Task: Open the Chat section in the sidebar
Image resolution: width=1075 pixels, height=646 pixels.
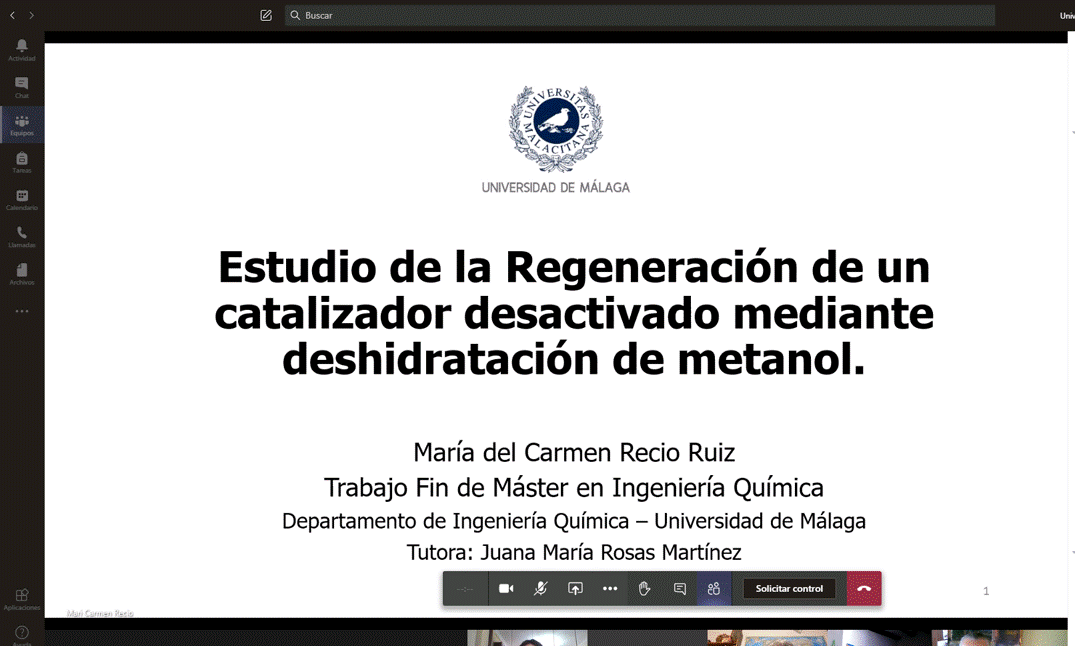Action: coord(22,87)
